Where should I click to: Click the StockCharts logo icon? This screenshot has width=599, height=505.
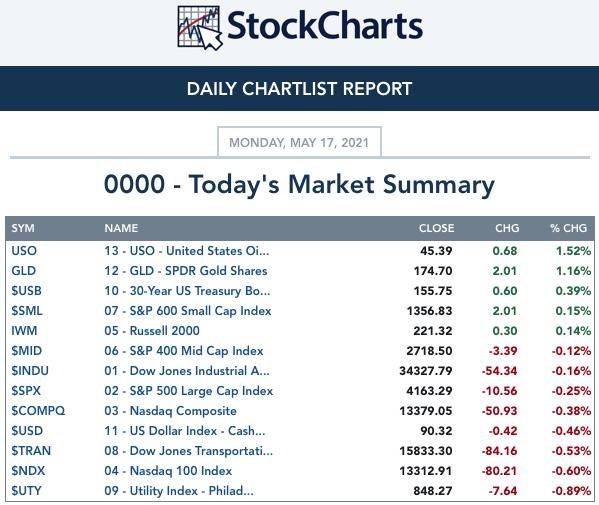[200, 28]
